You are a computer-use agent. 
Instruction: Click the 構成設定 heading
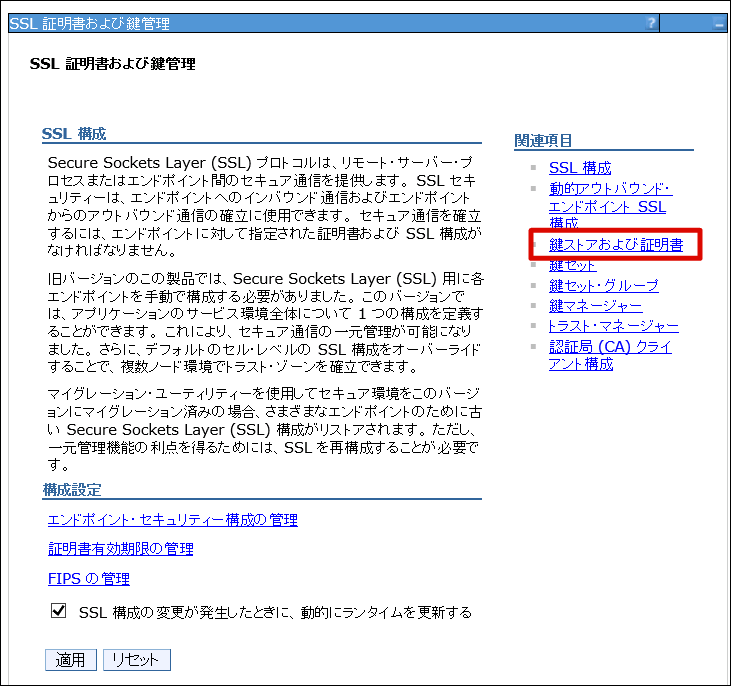point(71,490)
